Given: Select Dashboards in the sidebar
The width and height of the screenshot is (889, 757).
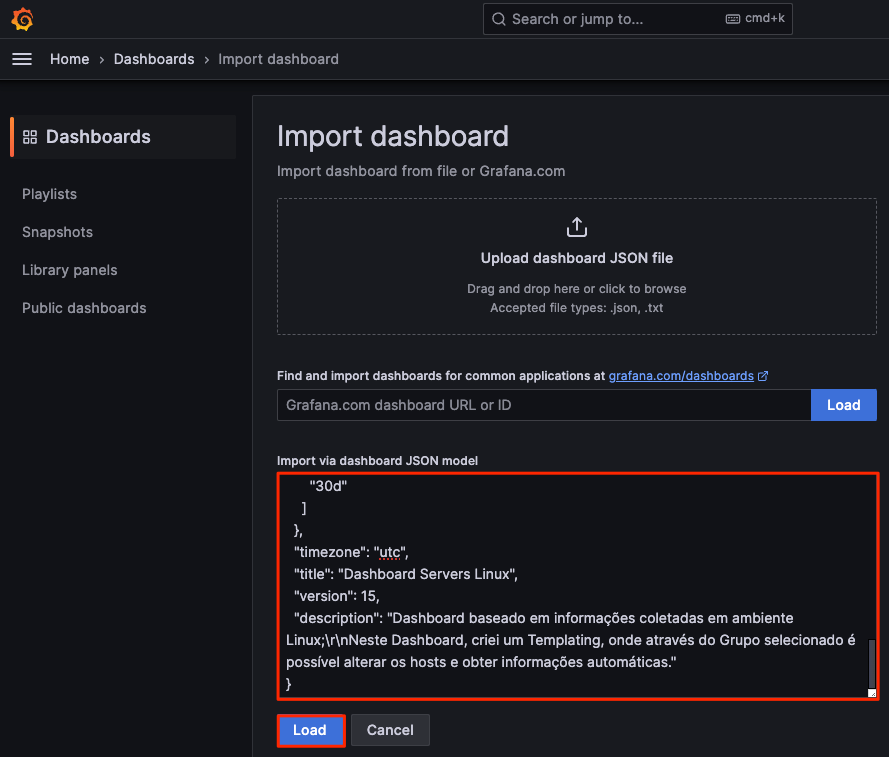Looking at the screenshot, I should click(x=123, y=137).
